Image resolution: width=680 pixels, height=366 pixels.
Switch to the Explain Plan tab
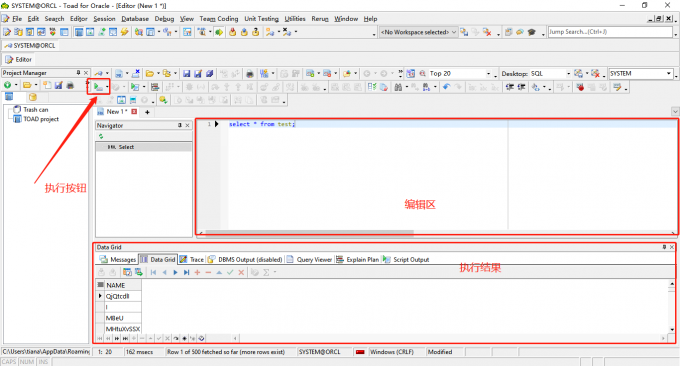[358, 259]
